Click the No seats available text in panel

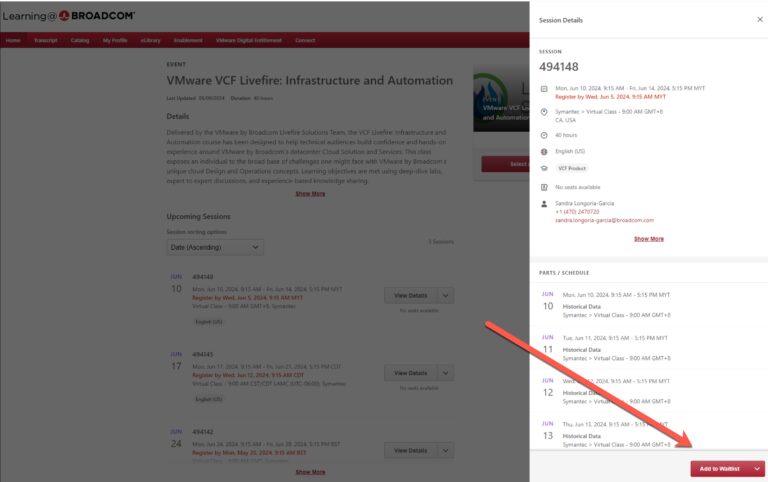pyautogui.click(x=577, y=187)
